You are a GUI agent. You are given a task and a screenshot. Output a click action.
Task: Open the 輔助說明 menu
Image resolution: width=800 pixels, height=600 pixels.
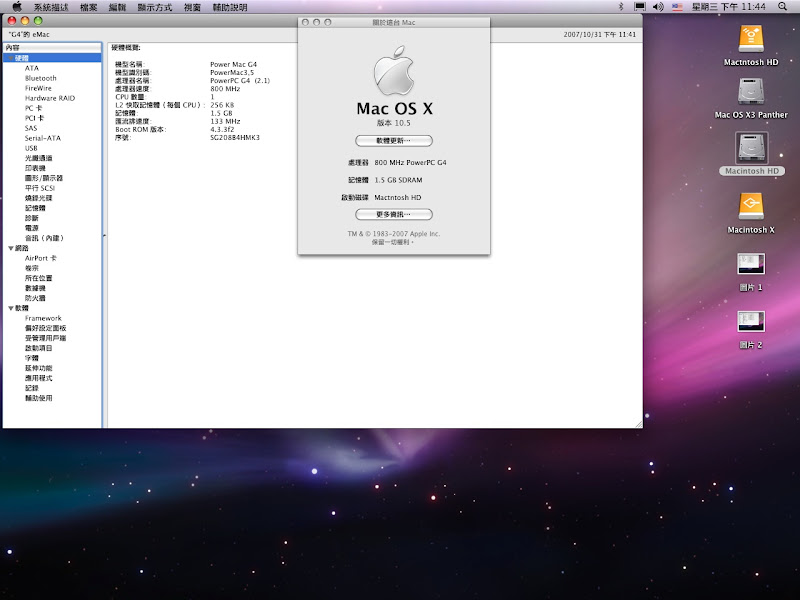[230, 7]
